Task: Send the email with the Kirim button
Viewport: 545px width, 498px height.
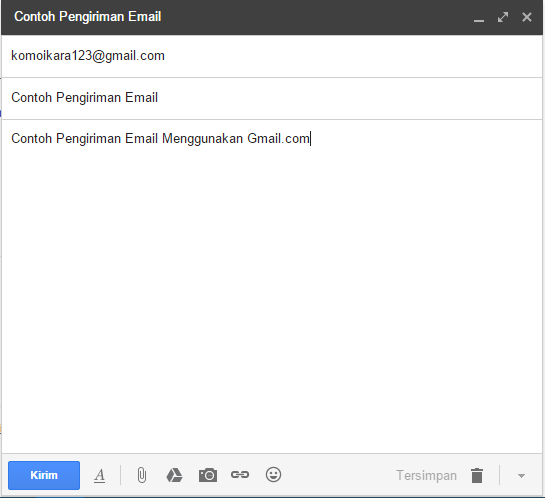Action: click(x=44, y=475)
